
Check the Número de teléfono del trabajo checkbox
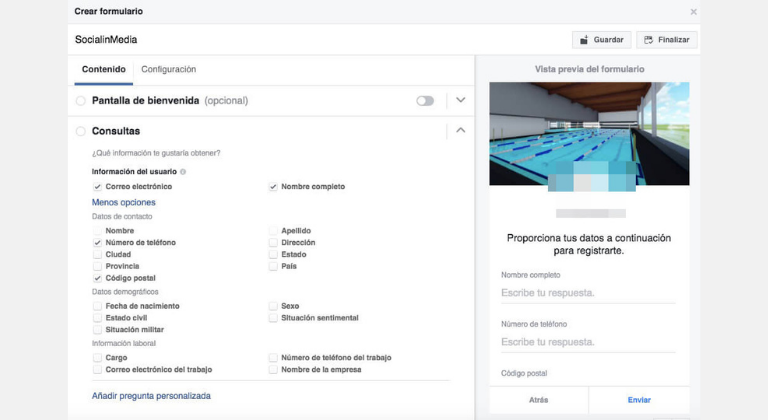click(273, 358)
